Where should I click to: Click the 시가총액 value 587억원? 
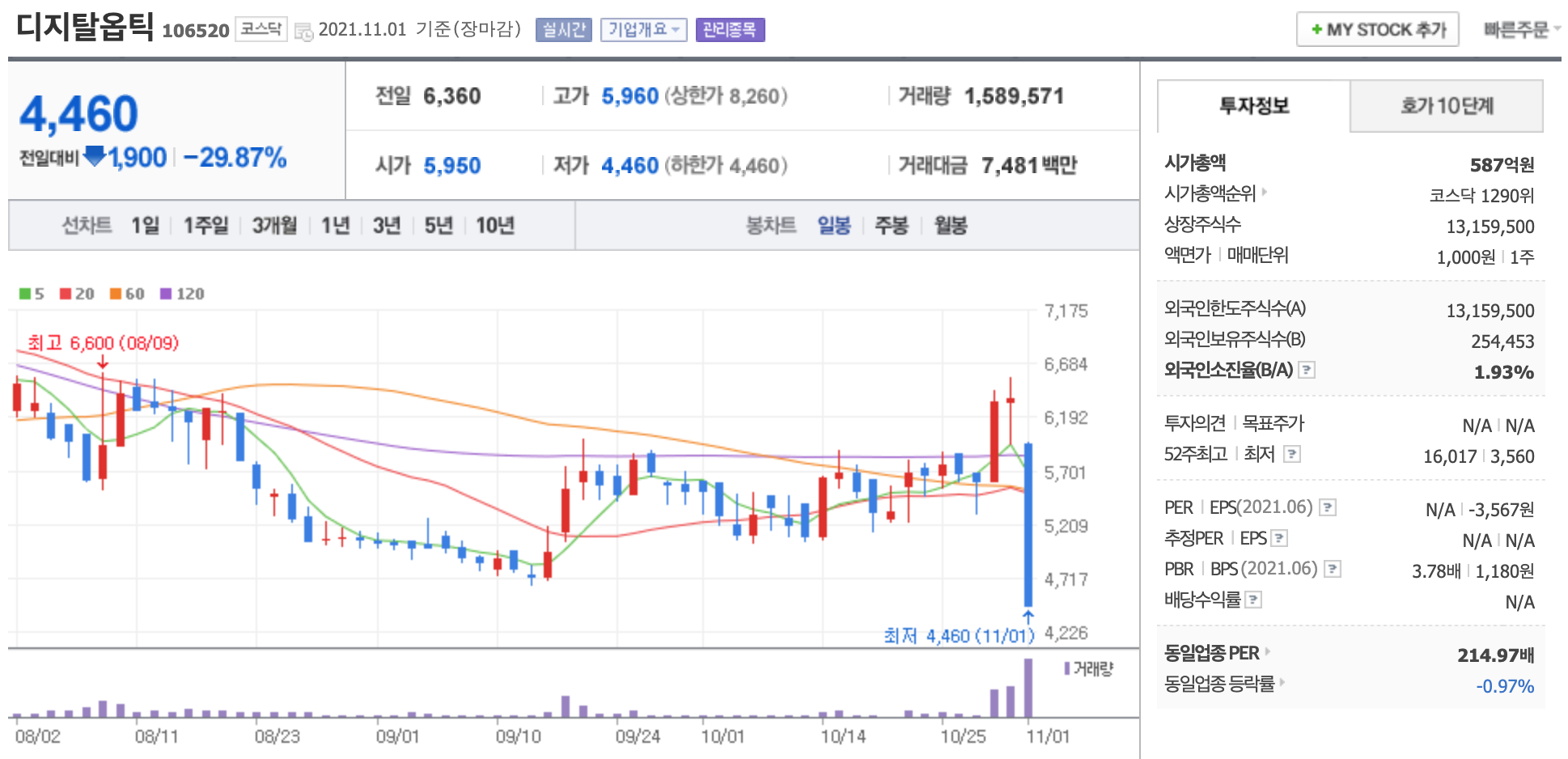click(x=1502, y=165)
